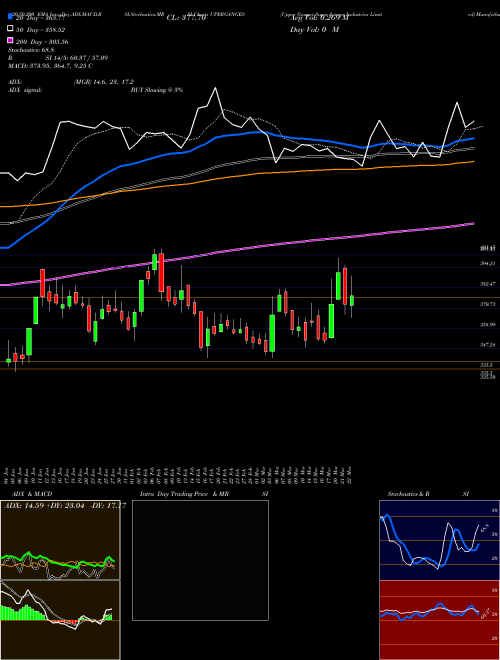Click the 358.99 price axis label
Image resolution: width=500 pixels, height=660 pixels.
488,325
